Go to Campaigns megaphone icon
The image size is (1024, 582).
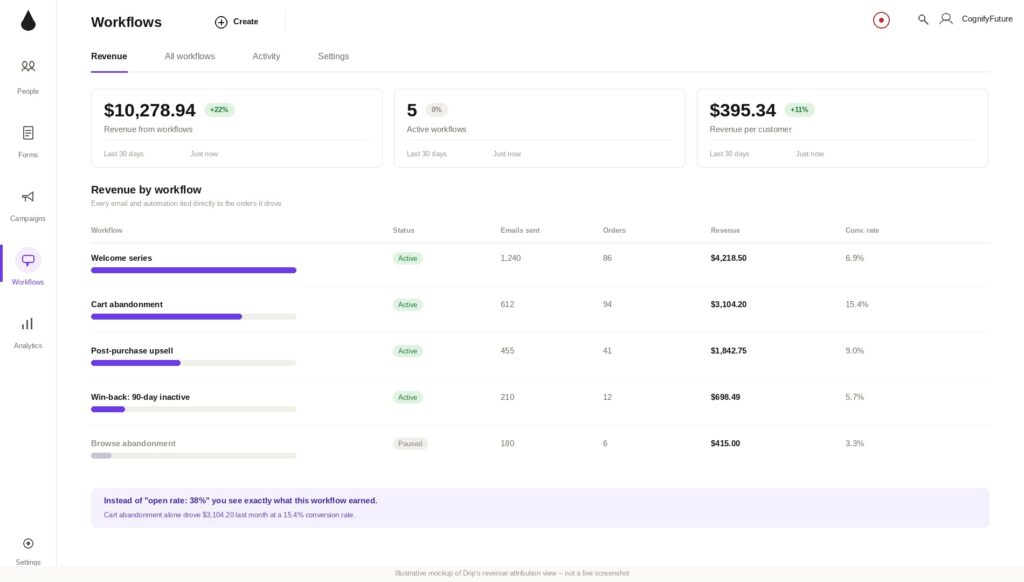28,197
